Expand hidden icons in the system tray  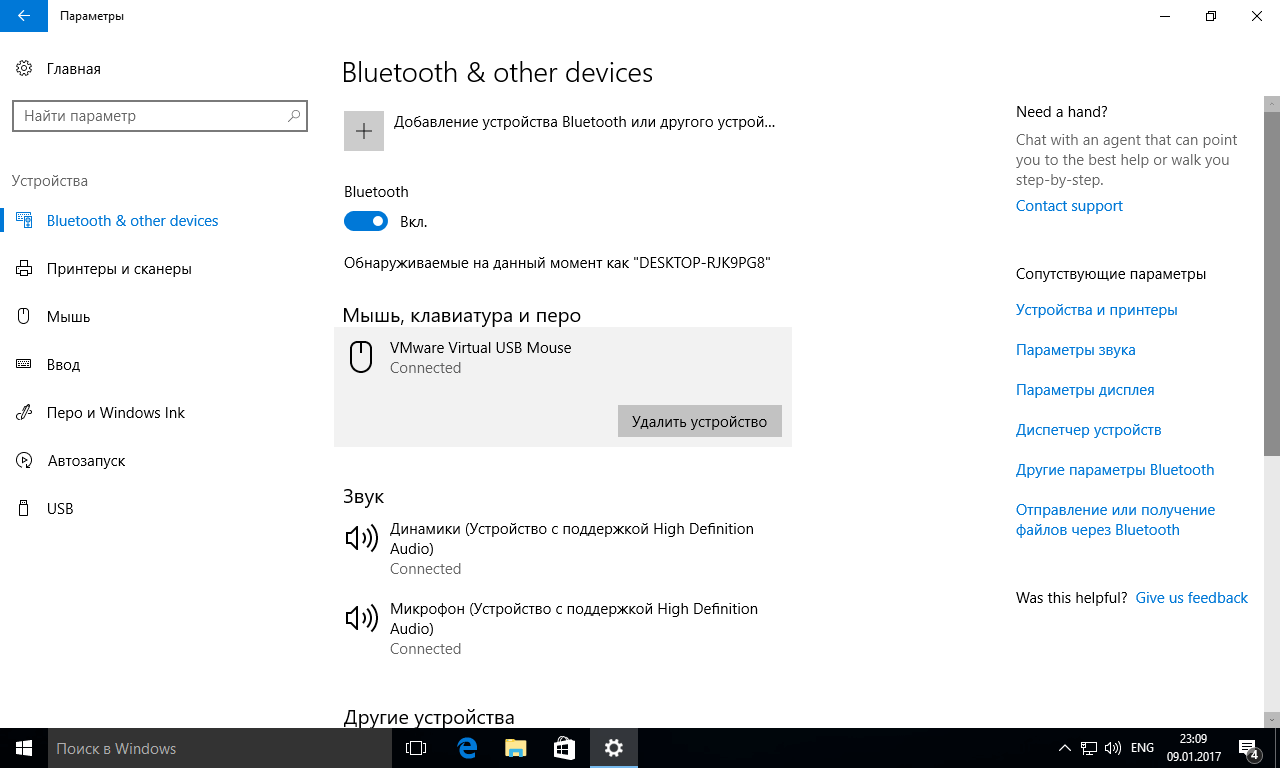pos(1063,747)
